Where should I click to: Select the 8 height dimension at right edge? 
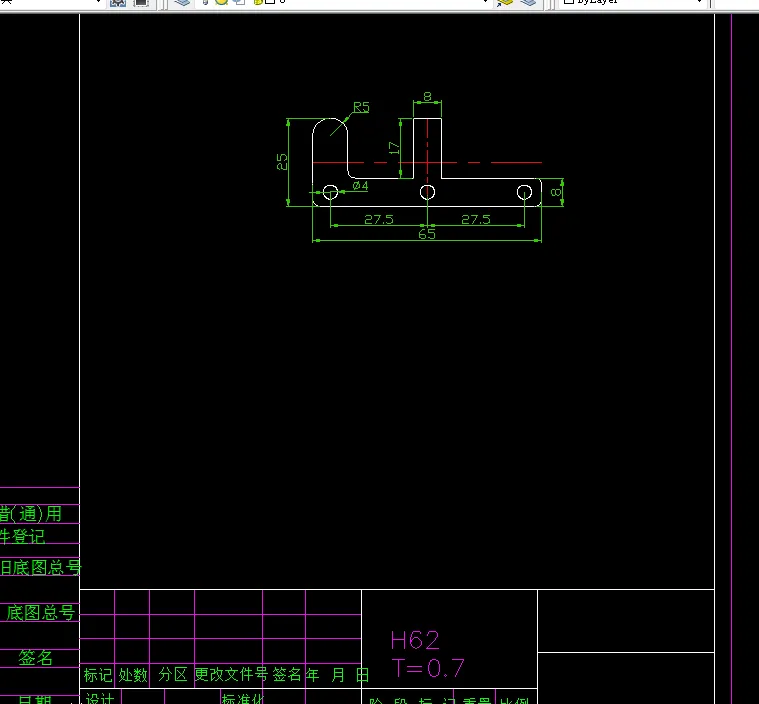tap(556, 192)
